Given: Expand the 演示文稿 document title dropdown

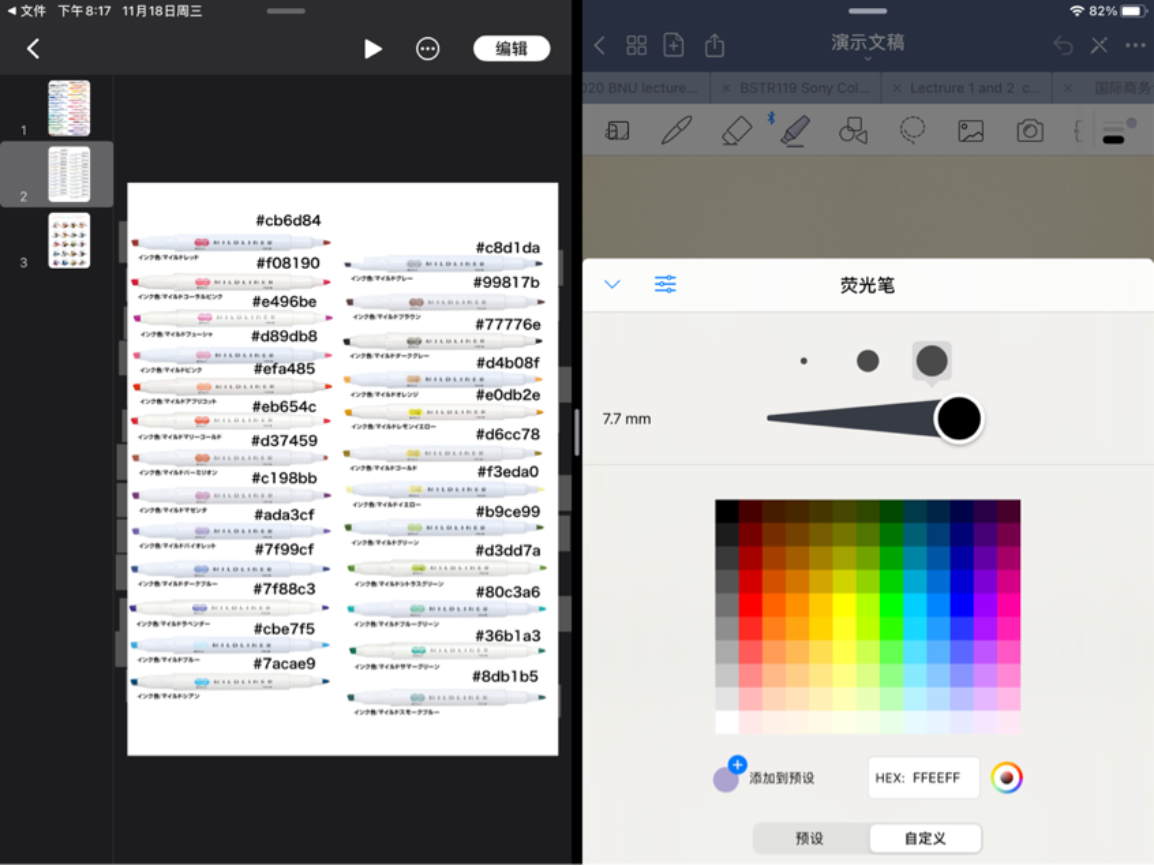Looking at the screenshot, I should 867,47.
